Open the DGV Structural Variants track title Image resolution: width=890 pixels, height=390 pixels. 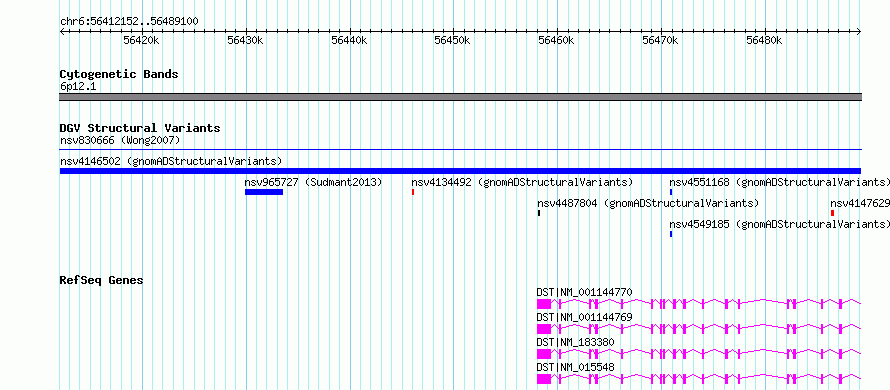140,128
